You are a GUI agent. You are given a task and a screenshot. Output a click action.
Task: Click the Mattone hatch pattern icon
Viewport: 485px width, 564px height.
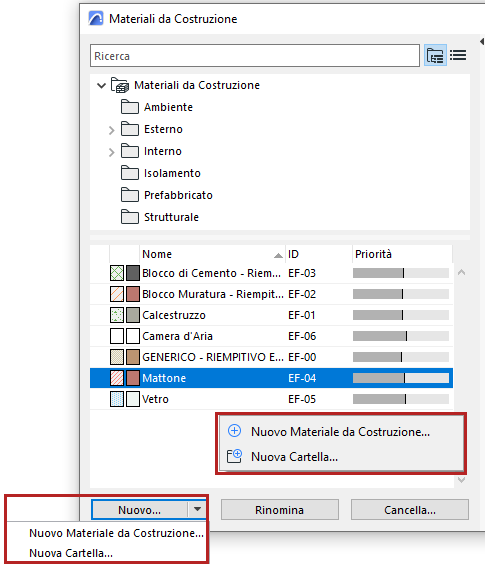pyautogui.click(x=117, y=378)
